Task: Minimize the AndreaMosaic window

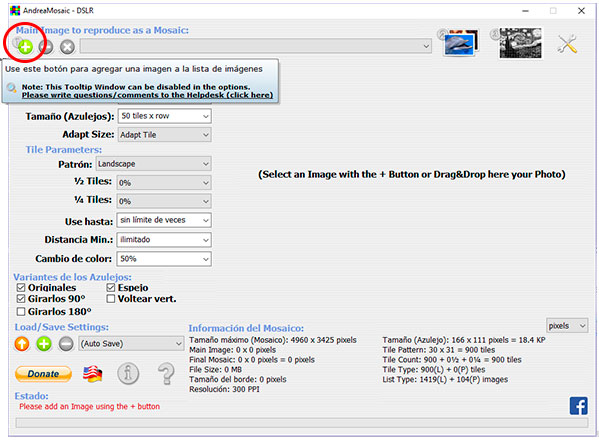Action: [x=526, y=11]
